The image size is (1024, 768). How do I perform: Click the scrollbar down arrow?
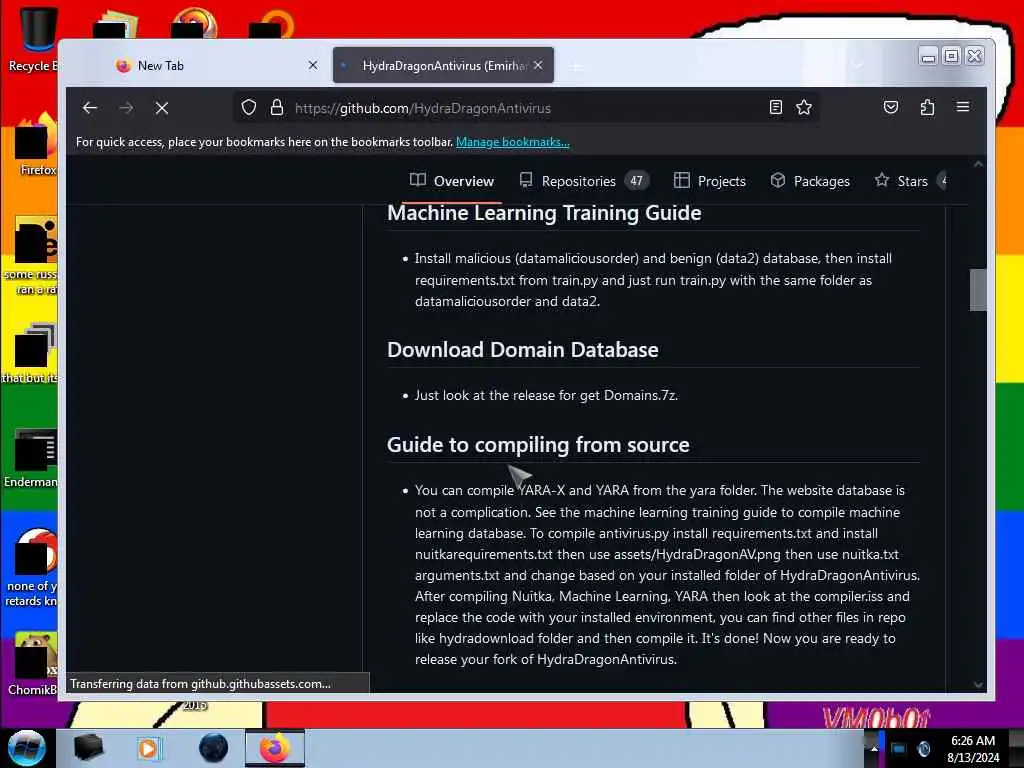tap(978, 684)
